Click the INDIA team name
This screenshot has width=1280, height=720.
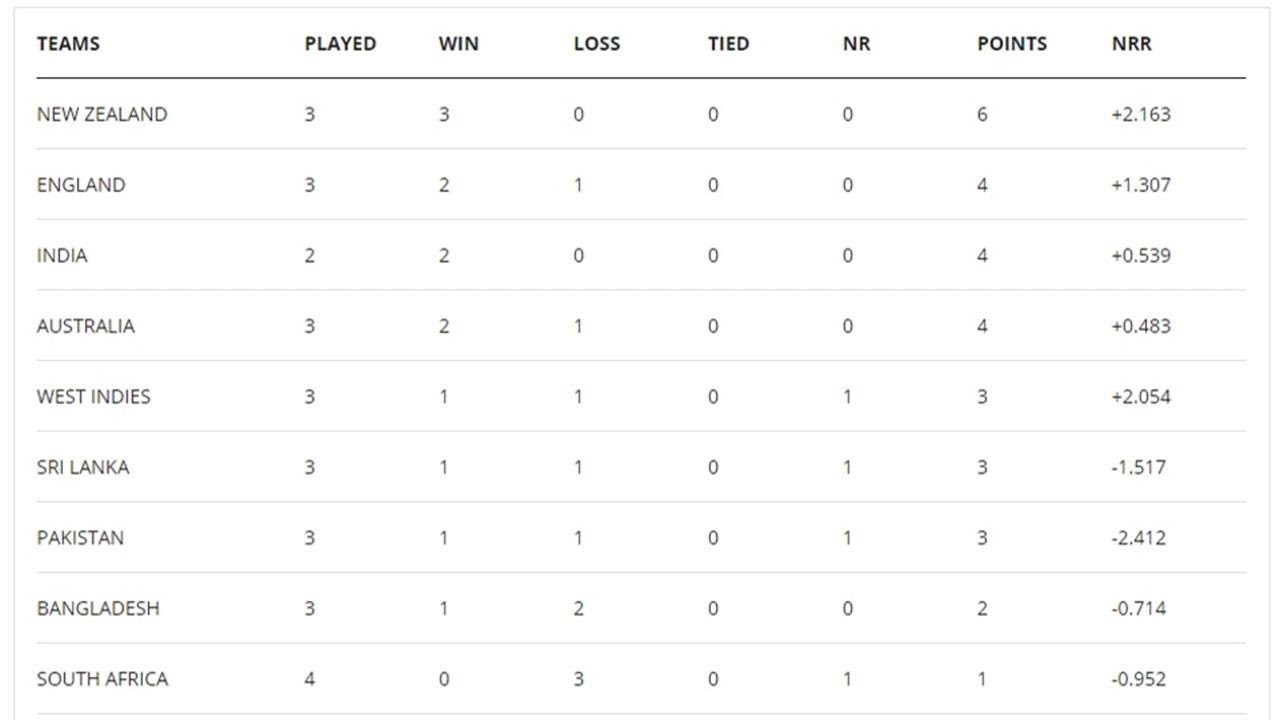click(62, 256)
